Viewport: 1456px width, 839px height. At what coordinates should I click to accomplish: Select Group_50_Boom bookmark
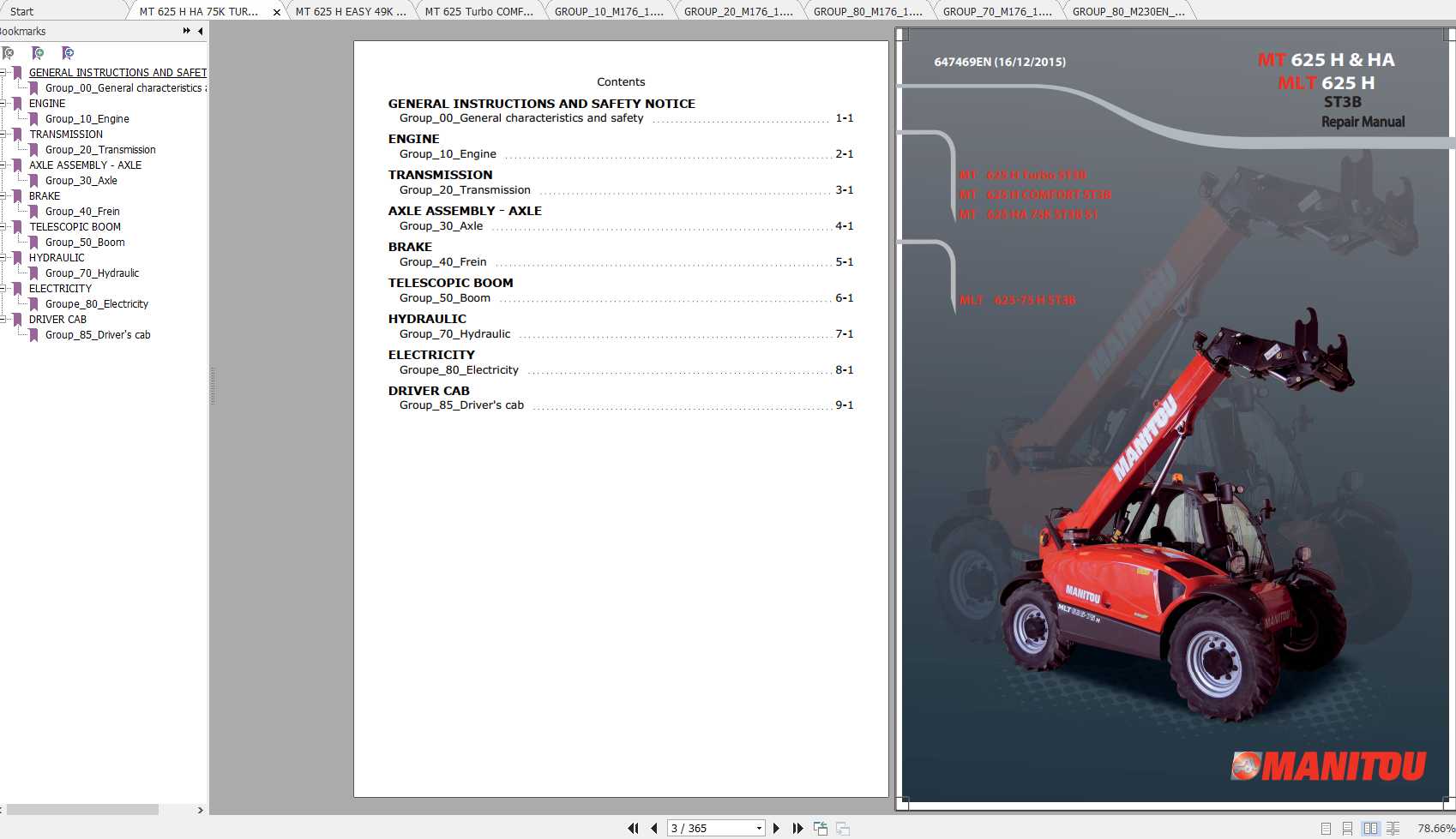pyautogui.click(x=85, y=243)
